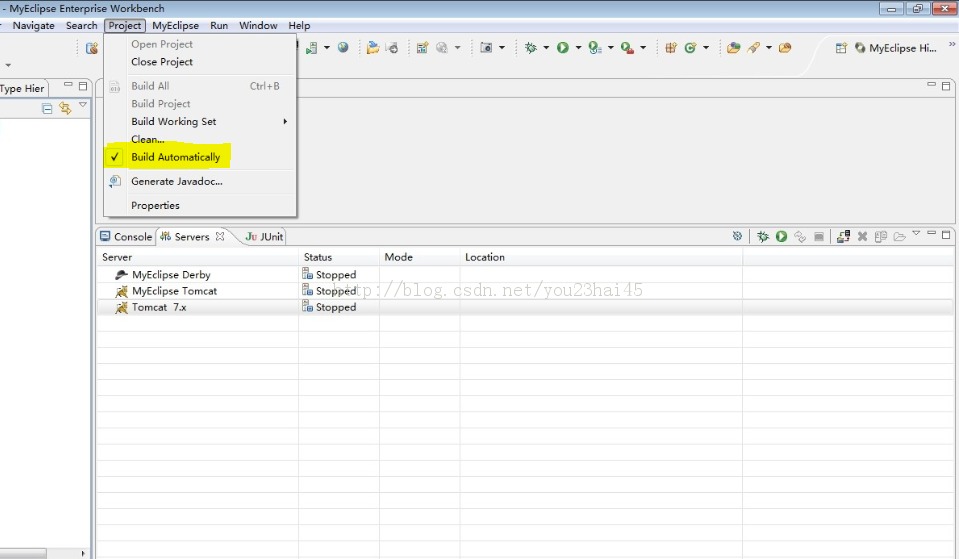Screen dimensions: 959x559
Task: Switch to the Console tab
Action: pos(126,237)
